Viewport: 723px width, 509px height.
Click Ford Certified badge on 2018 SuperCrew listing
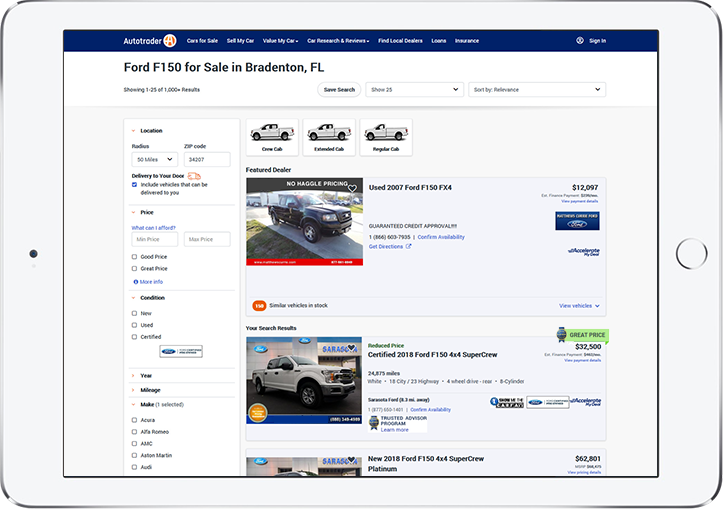coord(548,402)
